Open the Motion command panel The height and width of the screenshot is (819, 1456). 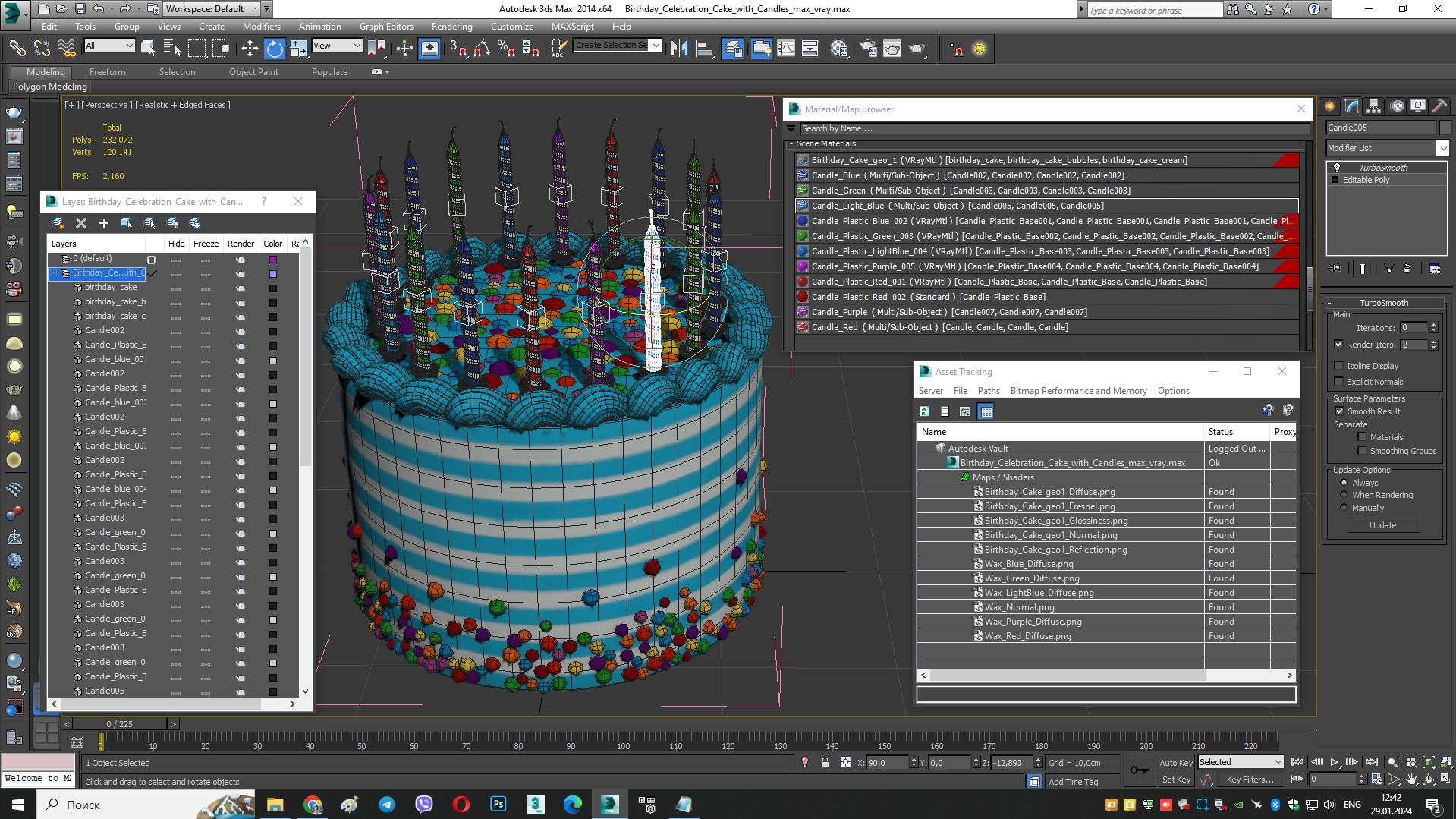[x=1396, y=106]
